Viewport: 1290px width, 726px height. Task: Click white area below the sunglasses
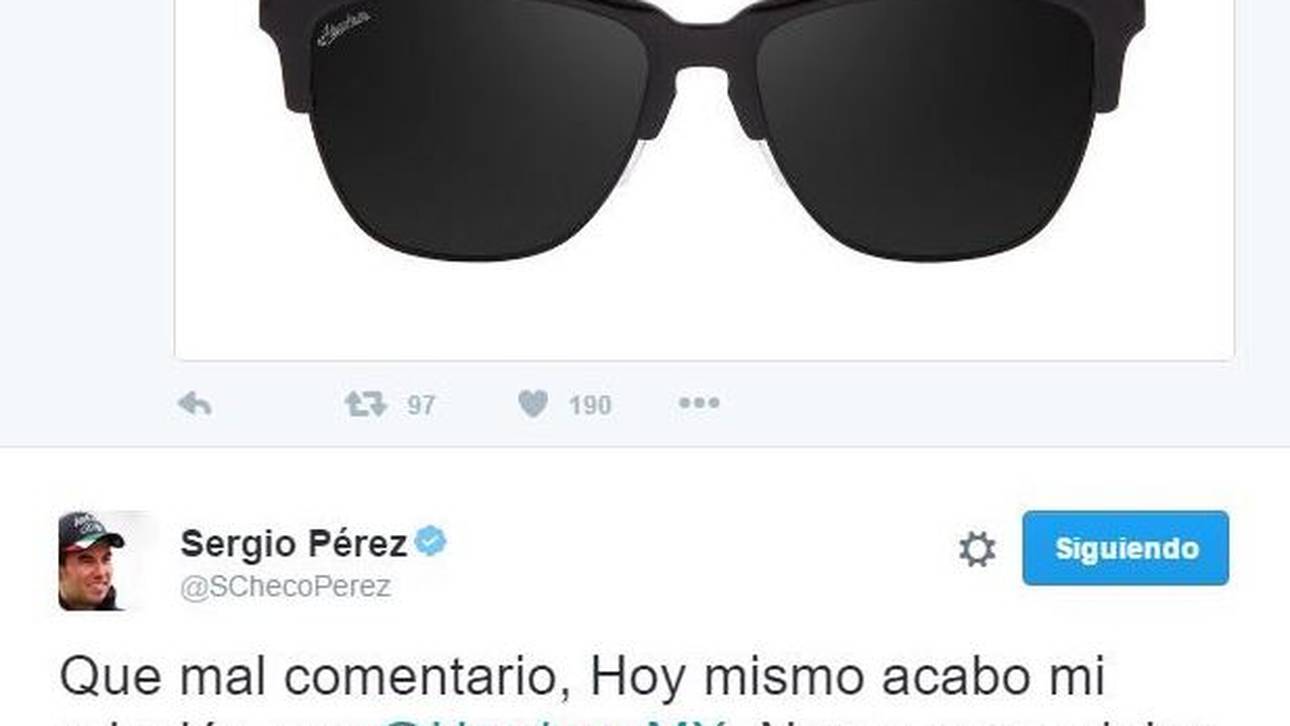pyautogui.click(x=704, y=310)
